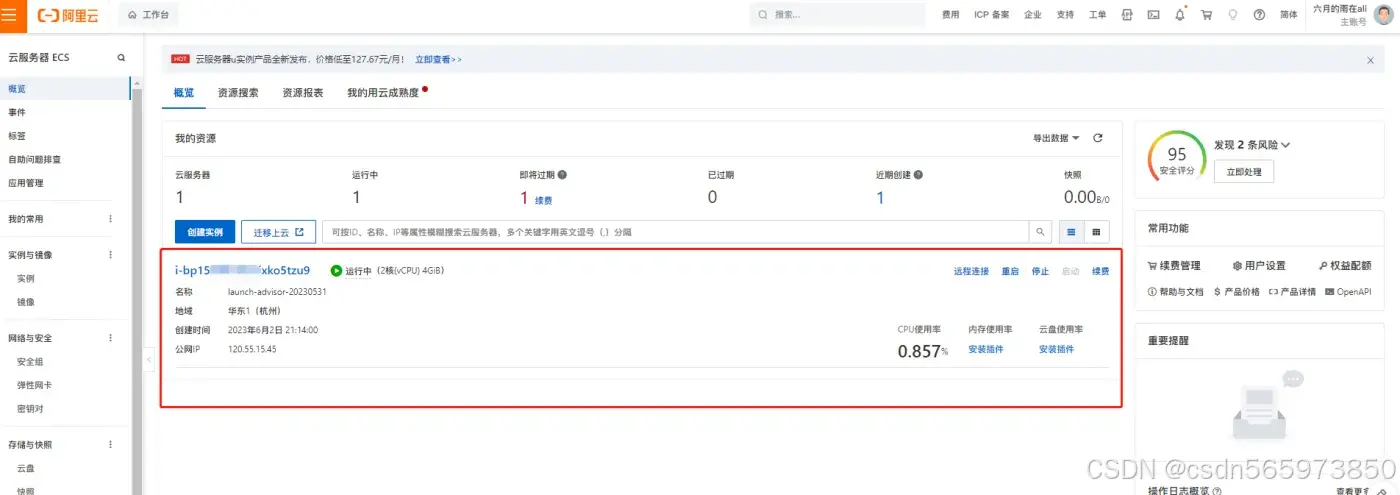Switch to the 资源报表 tab
The image size is (1400, 495).
[302, 93]
